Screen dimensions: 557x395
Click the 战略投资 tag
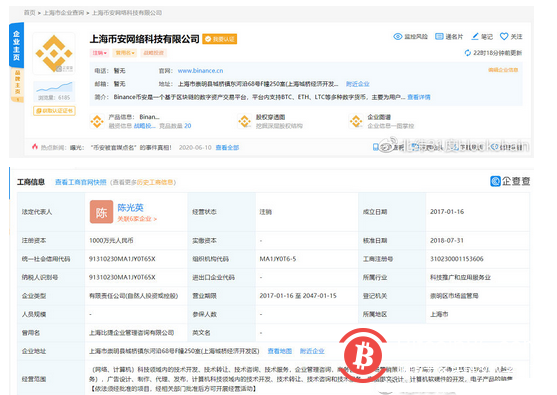[153, 53]
